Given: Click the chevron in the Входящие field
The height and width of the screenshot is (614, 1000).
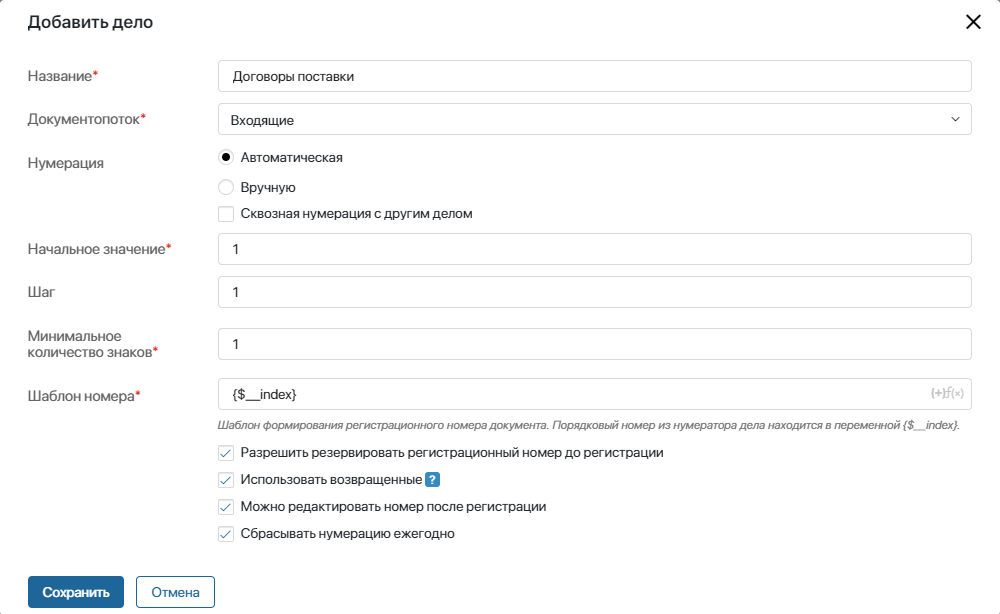Looking at the screenshot, I should pos(957,118).
